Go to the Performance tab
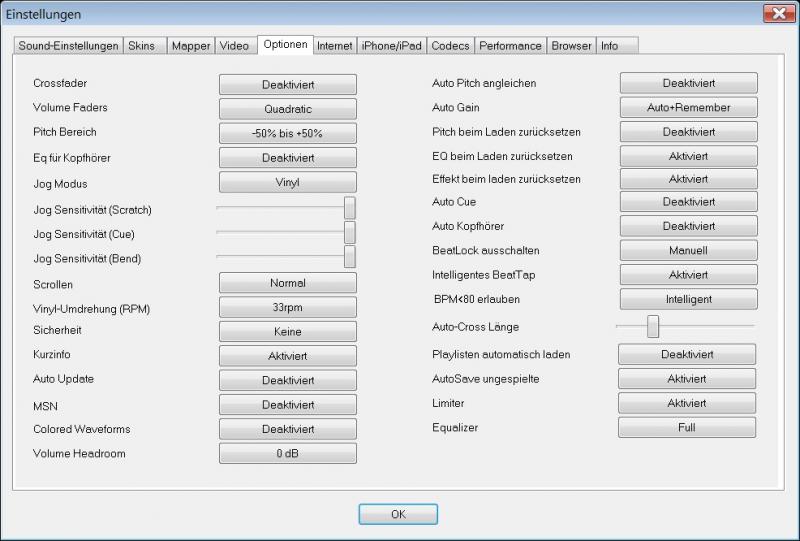 (510, 46)
